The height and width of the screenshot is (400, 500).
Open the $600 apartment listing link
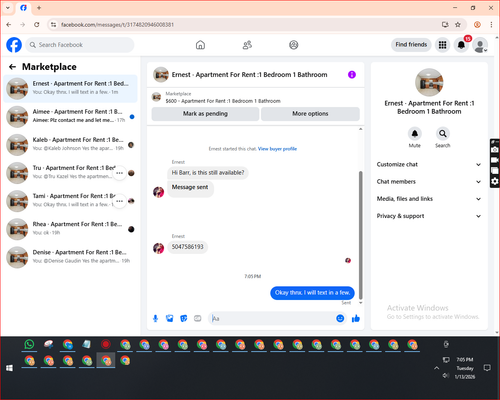click(x=223, y=101)
